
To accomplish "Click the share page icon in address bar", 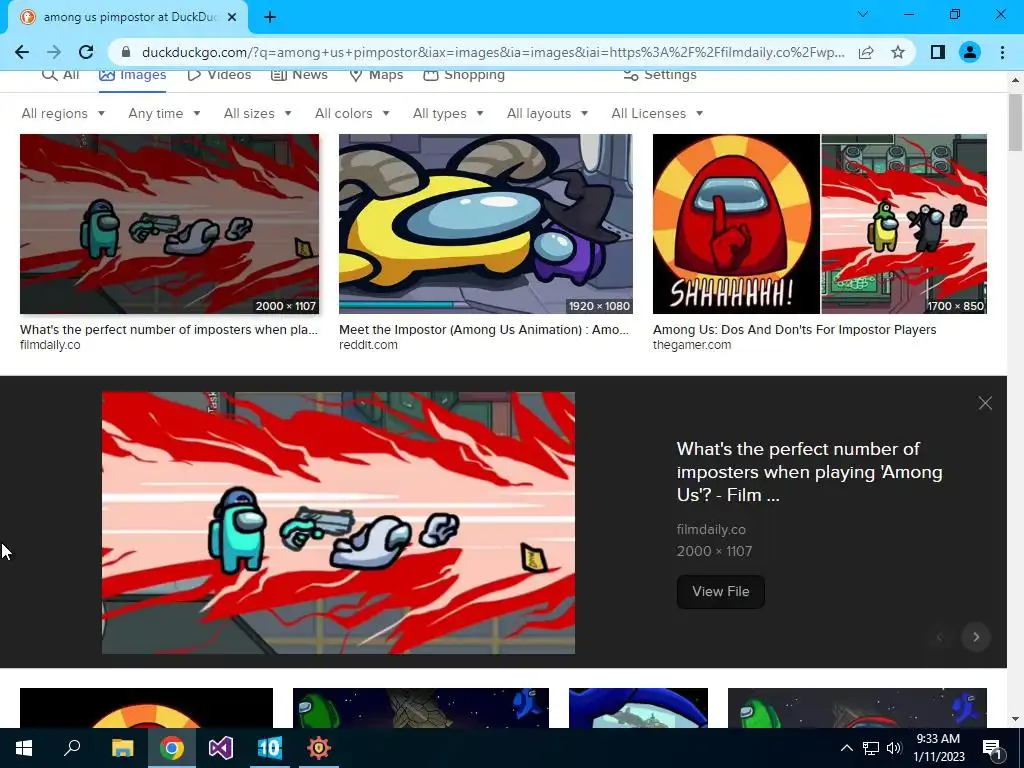I will point(866,52).
